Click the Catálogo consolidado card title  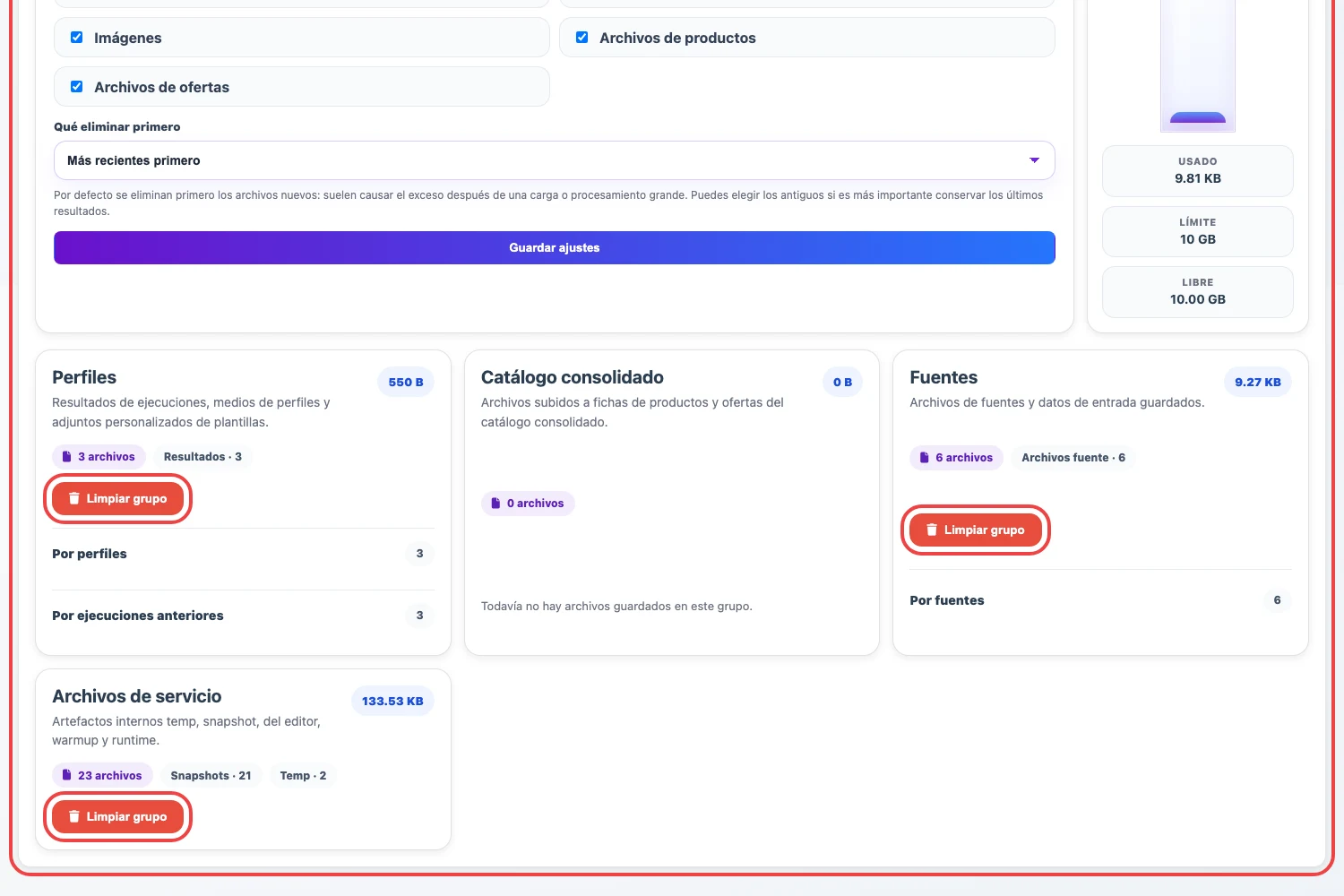tap(573, 377)
